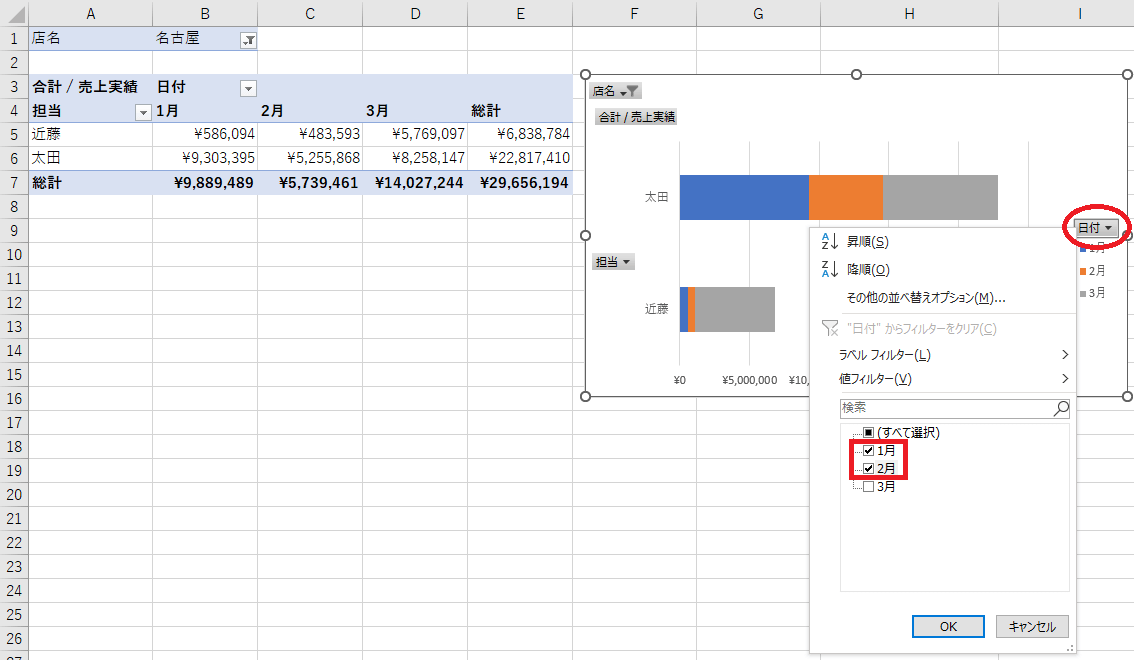Open the 担当 field button on chart
The height and width of the screenshot is (660, 1134).
[x=613, y=262]
